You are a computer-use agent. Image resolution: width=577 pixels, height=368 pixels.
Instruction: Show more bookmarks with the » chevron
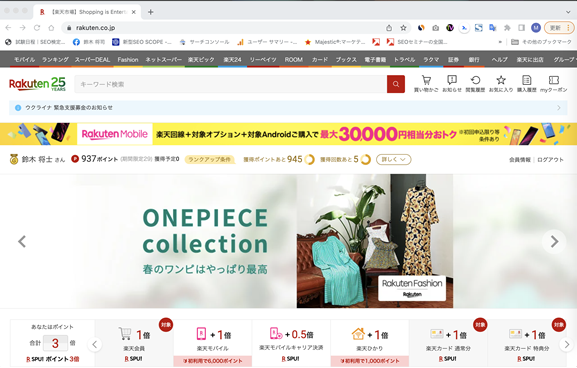500,42
